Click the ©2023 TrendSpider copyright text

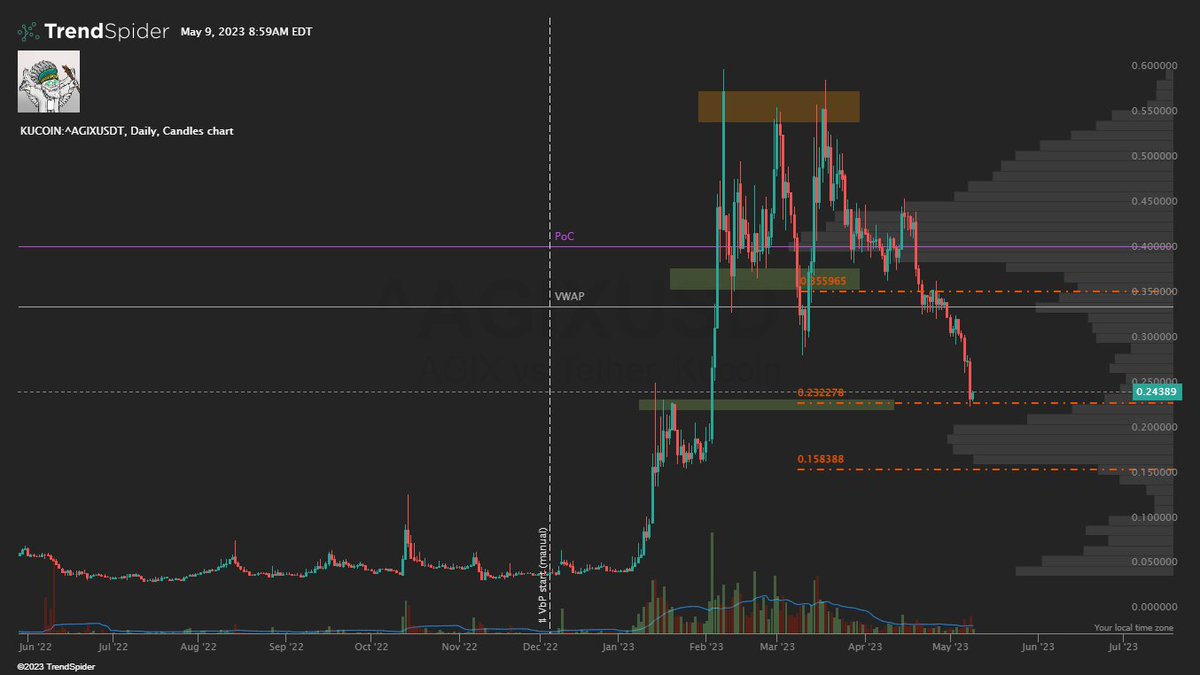[58, 666]
